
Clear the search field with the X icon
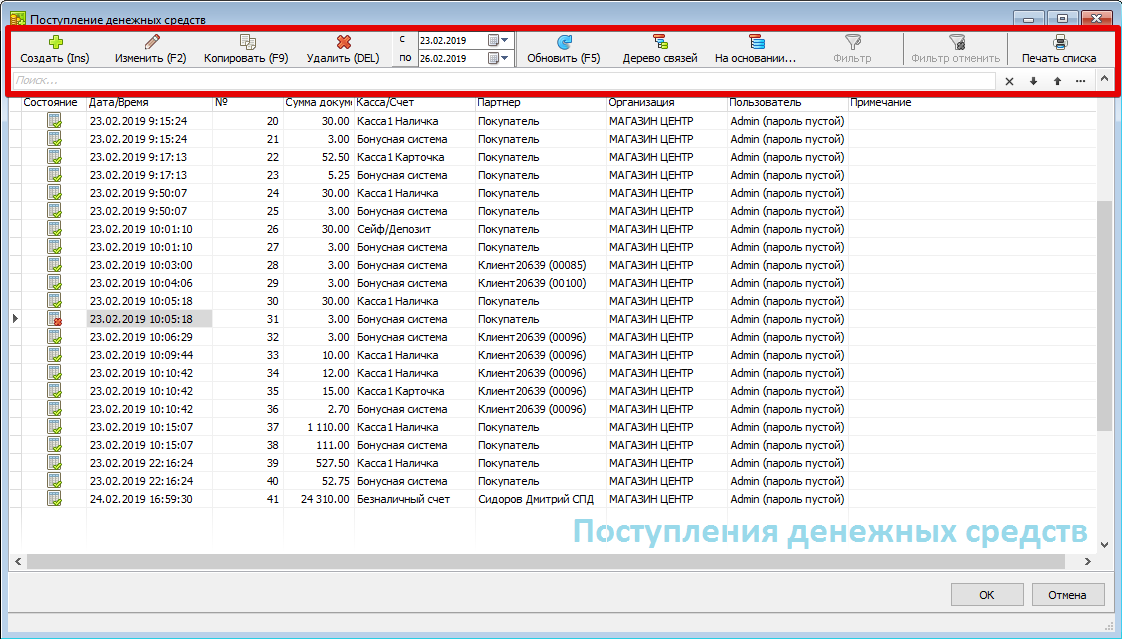pyautogui.click(x=1010, y=81)
